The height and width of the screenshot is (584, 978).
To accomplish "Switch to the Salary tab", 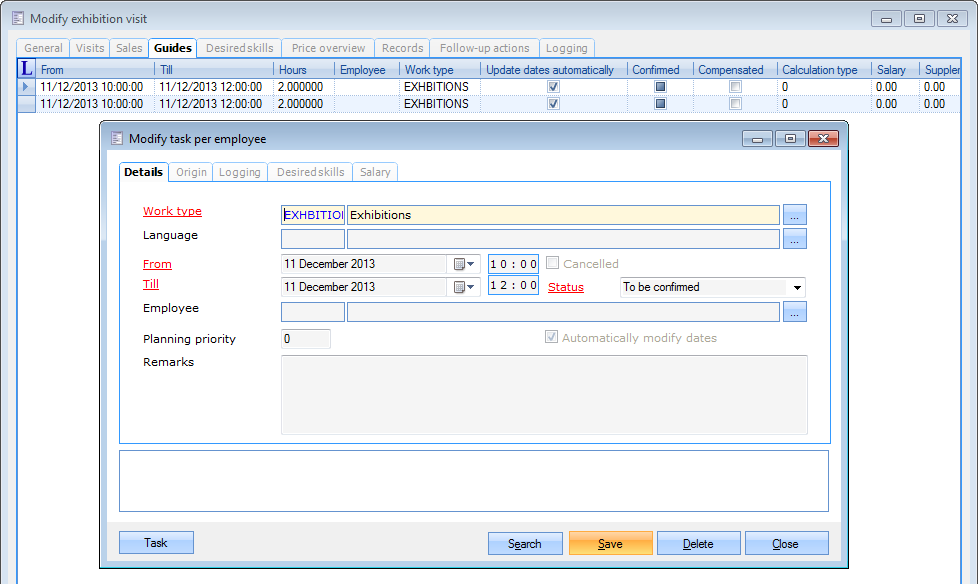I will click(x=375, y=172).
